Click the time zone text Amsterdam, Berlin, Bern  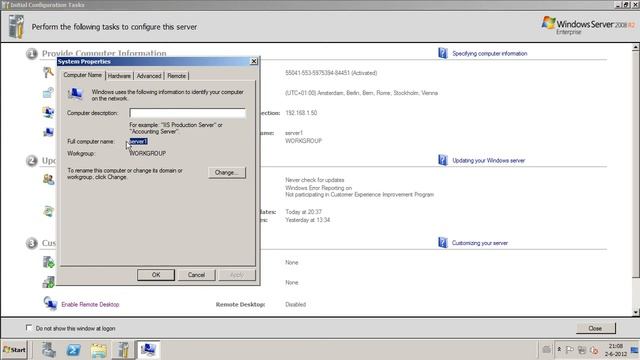pyautogui.click(x=362, y=93)
